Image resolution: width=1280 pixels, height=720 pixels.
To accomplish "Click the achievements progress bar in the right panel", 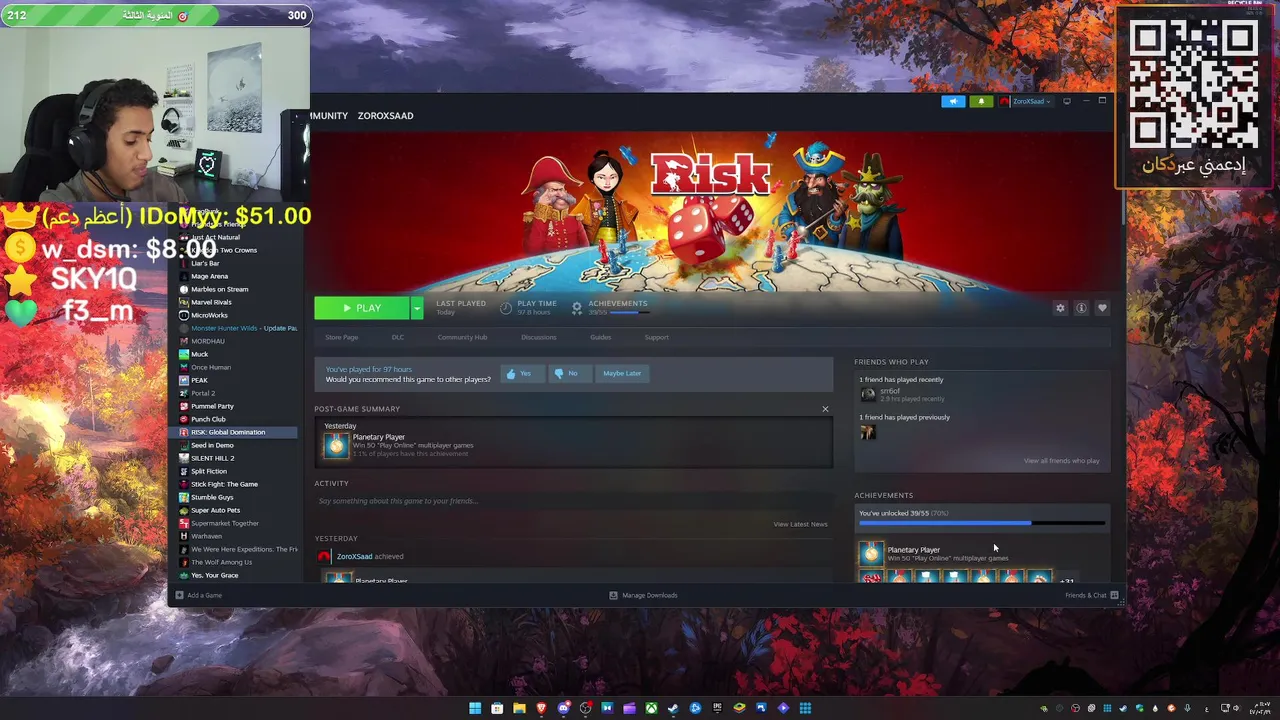I will pos(982,523).
